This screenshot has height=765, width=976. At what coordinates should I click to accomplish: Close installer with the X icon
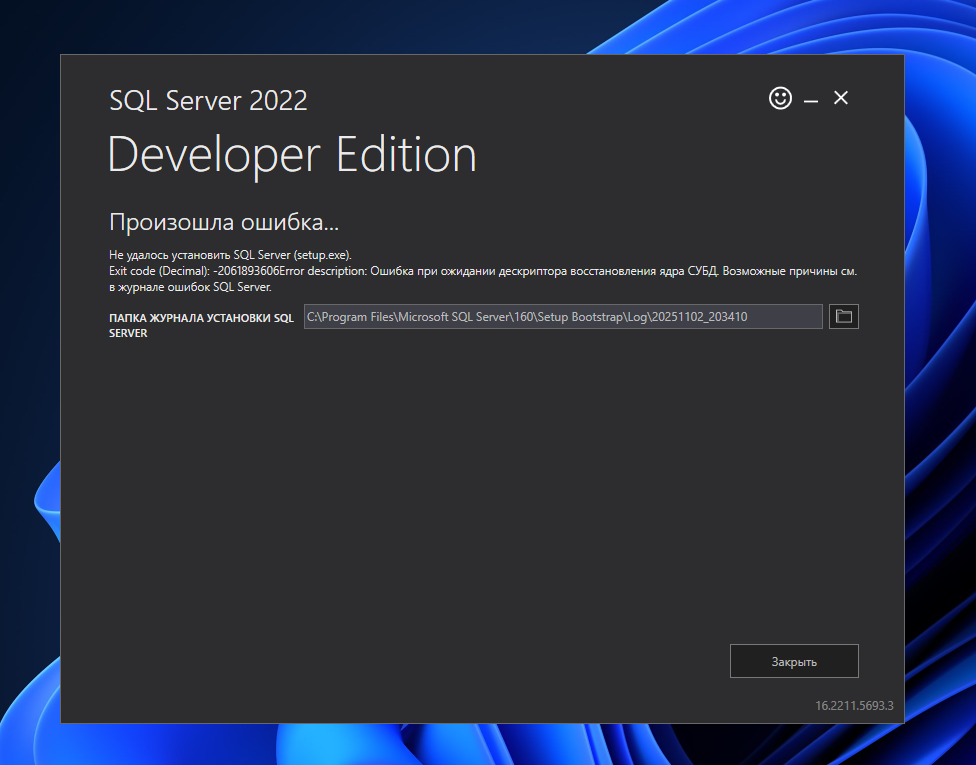point(841,98)
